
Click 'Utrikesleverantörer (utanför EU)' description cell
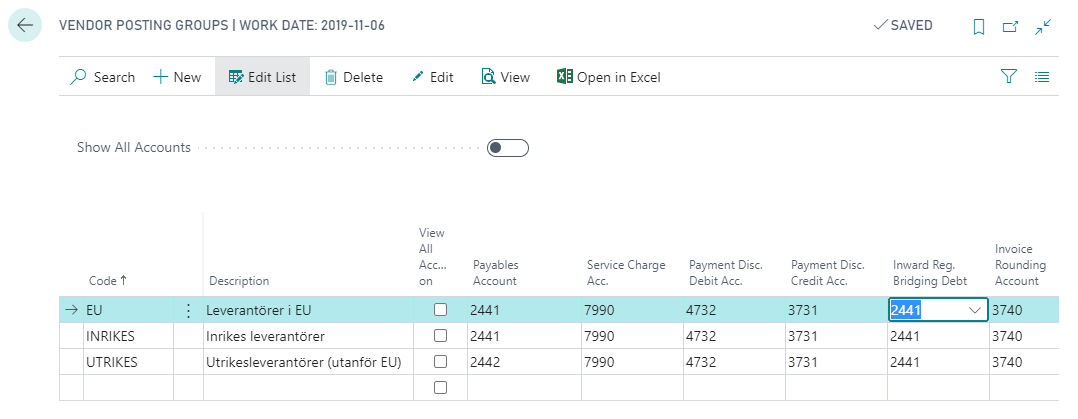(308, 363)
